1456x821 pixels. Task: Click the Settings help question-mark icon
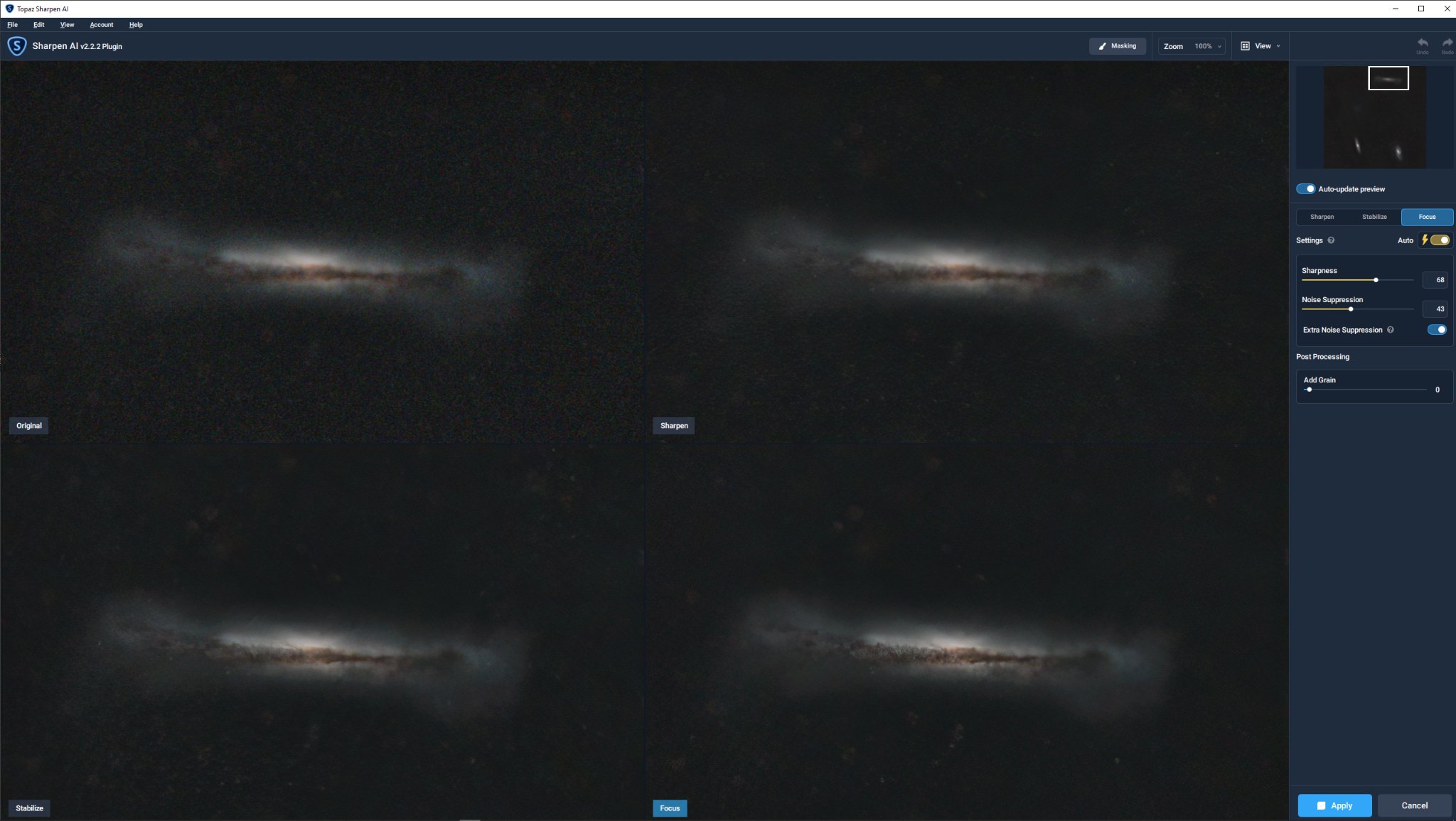coord(1331,240)
